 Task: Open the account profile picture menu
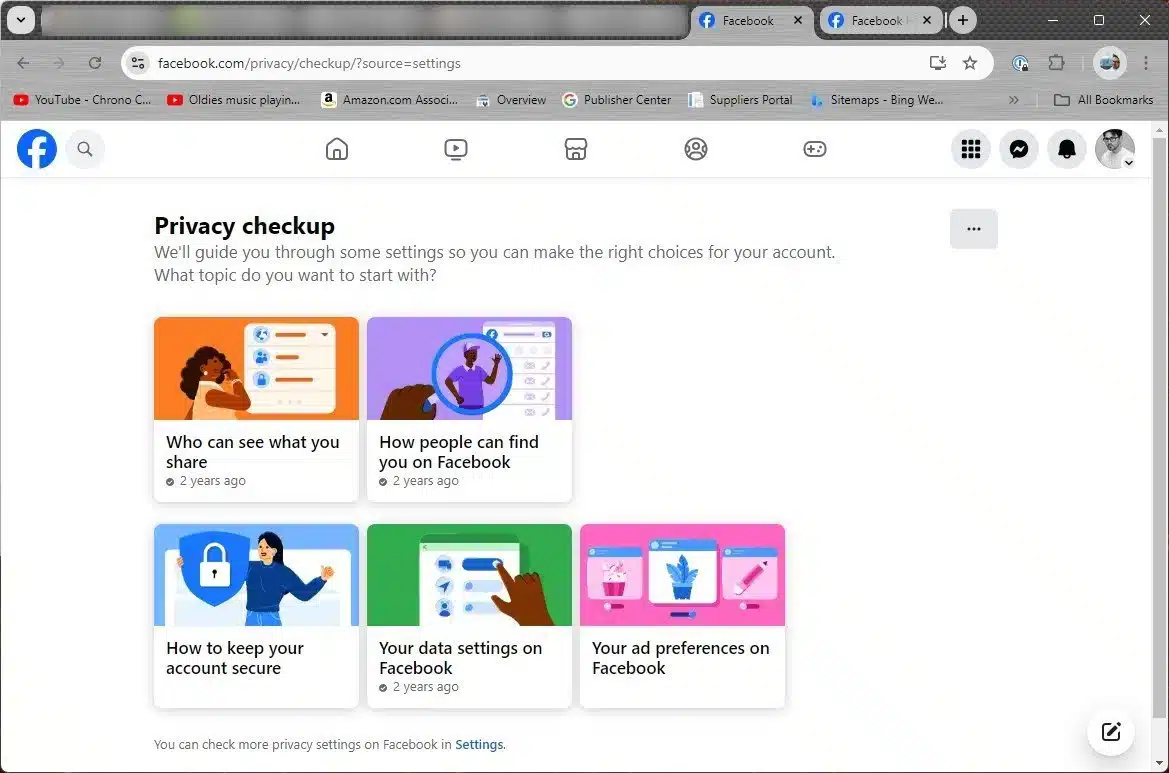[1115, 149]
